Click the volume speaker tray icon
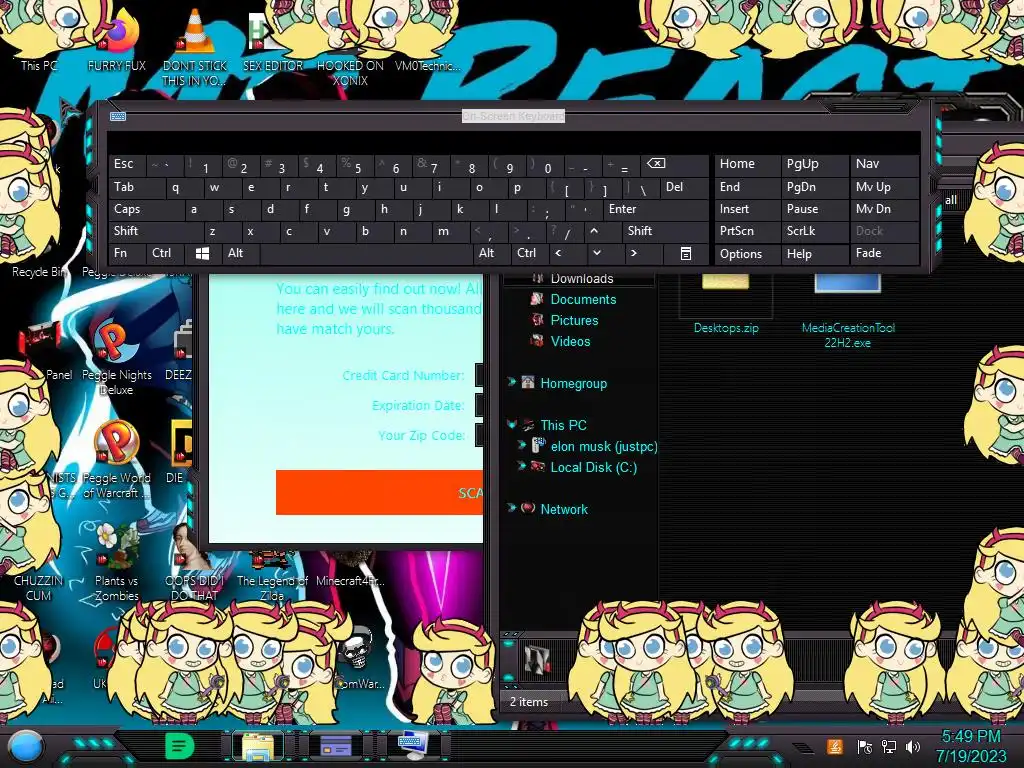 [913, 747]
